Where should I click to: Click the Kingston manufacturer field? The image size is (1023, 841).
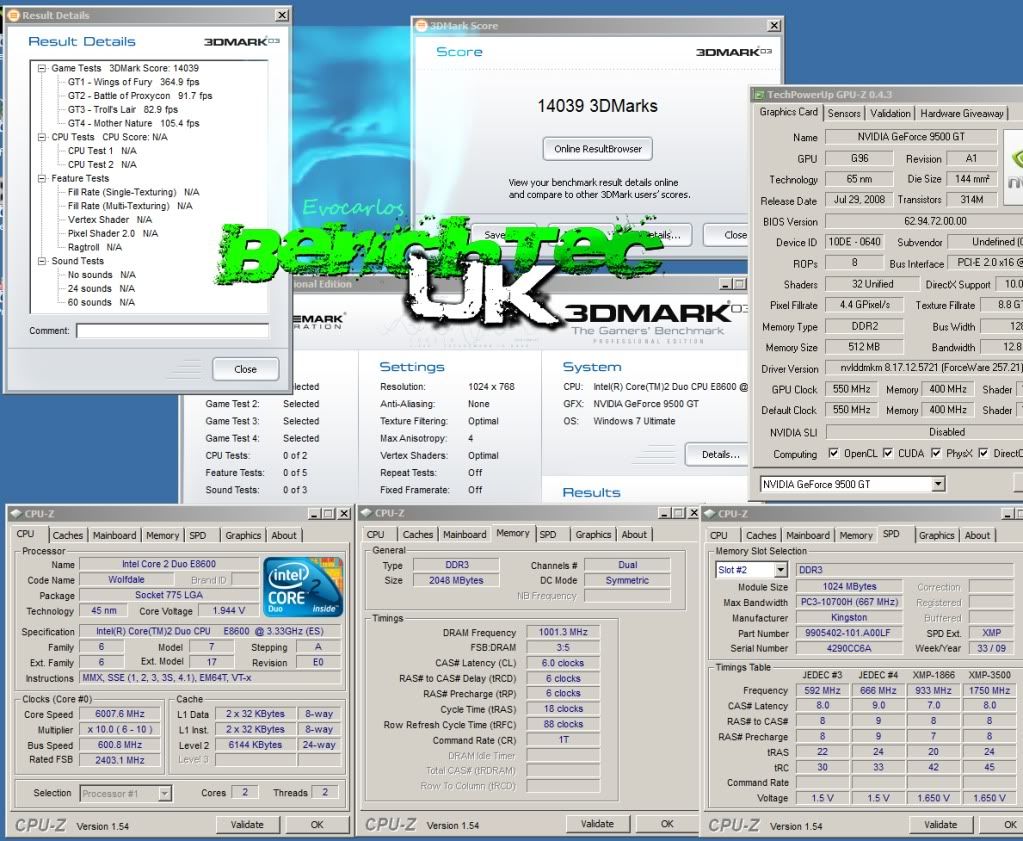849,617
